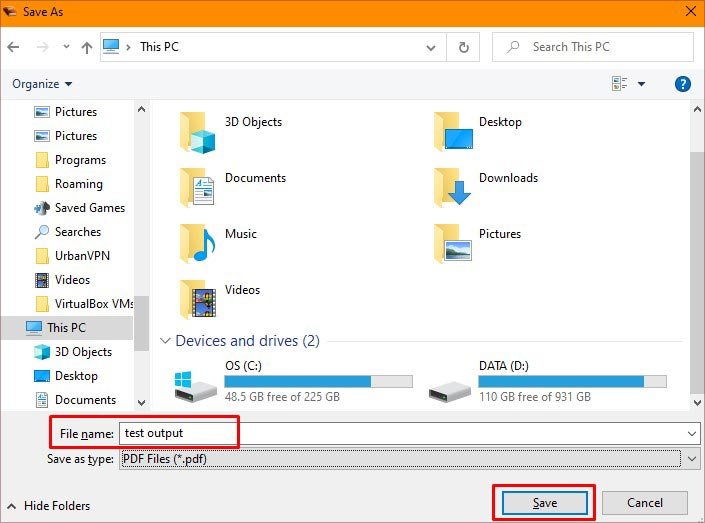705x523 pixels.
Task: Open the Documents folder icon in main pane
Action: coord(197,188)
